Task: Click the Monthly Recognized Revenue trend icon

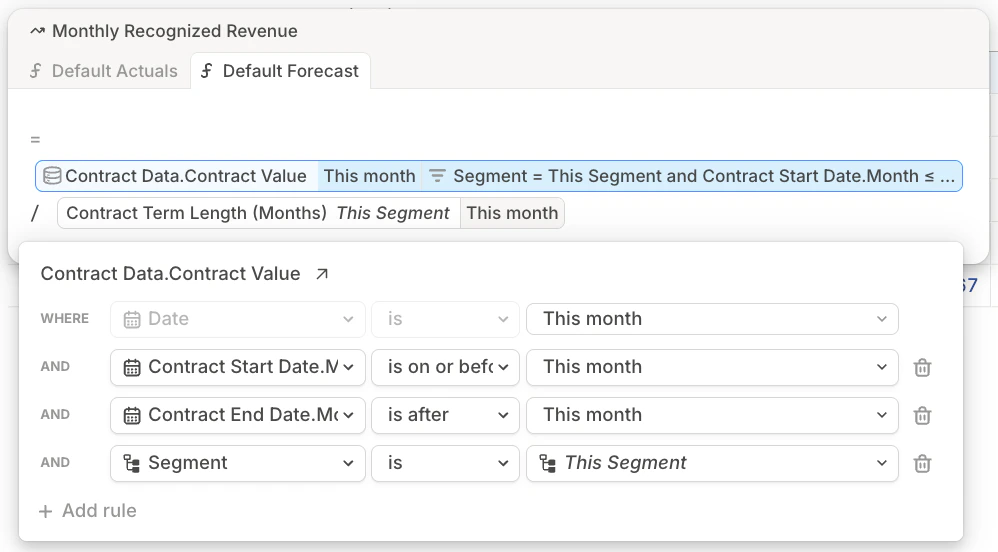Action: click(38, 31)
